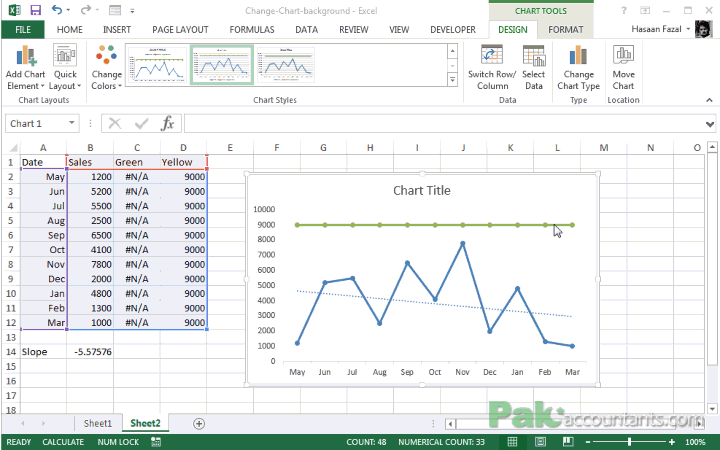Switch to Sheet1 tab
The width and height of the screenshot is (720, 450).
(97, 423)
